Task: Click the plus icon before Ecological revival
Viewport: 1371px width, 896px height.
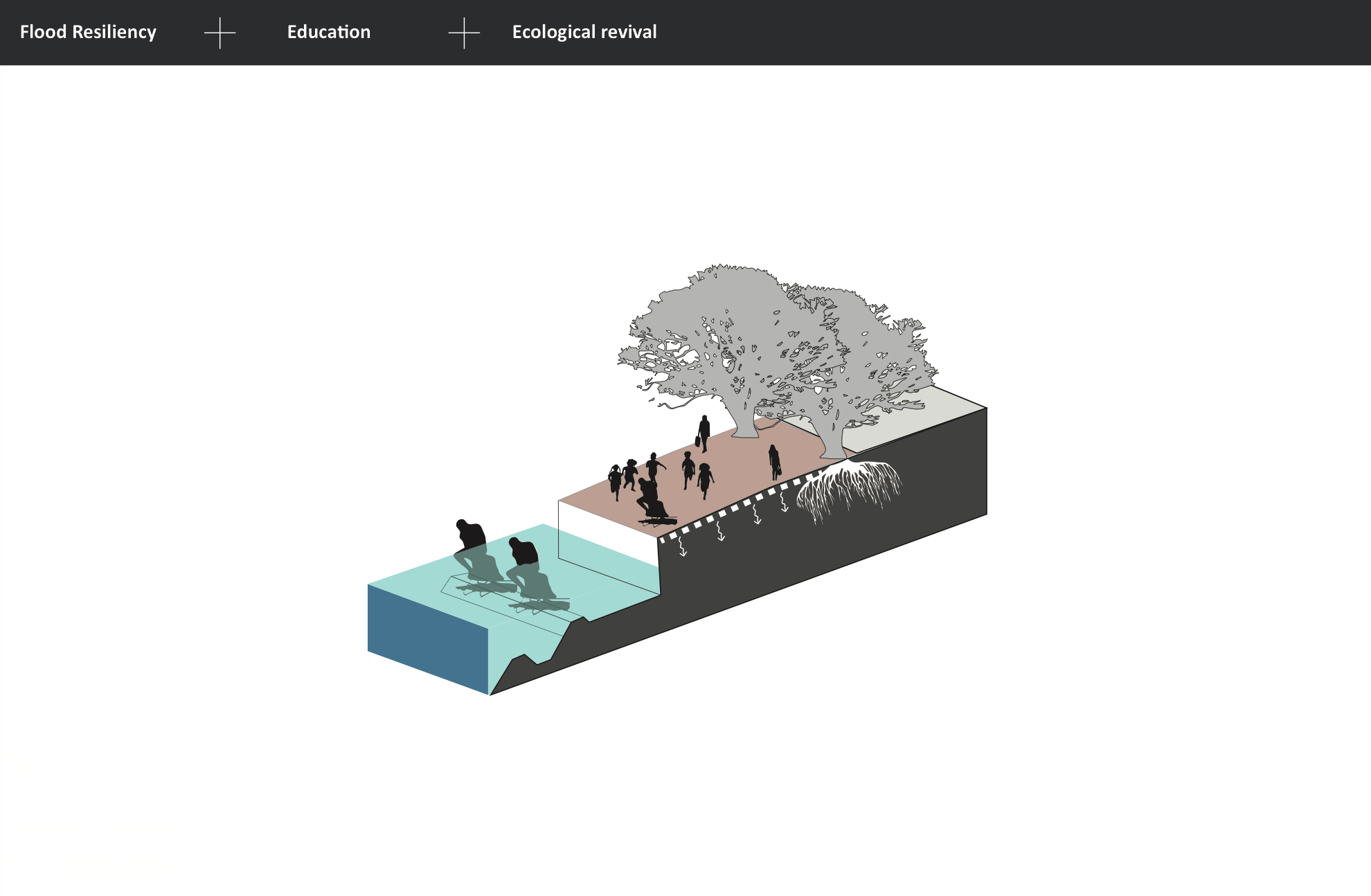Action: tap(464, 33)
